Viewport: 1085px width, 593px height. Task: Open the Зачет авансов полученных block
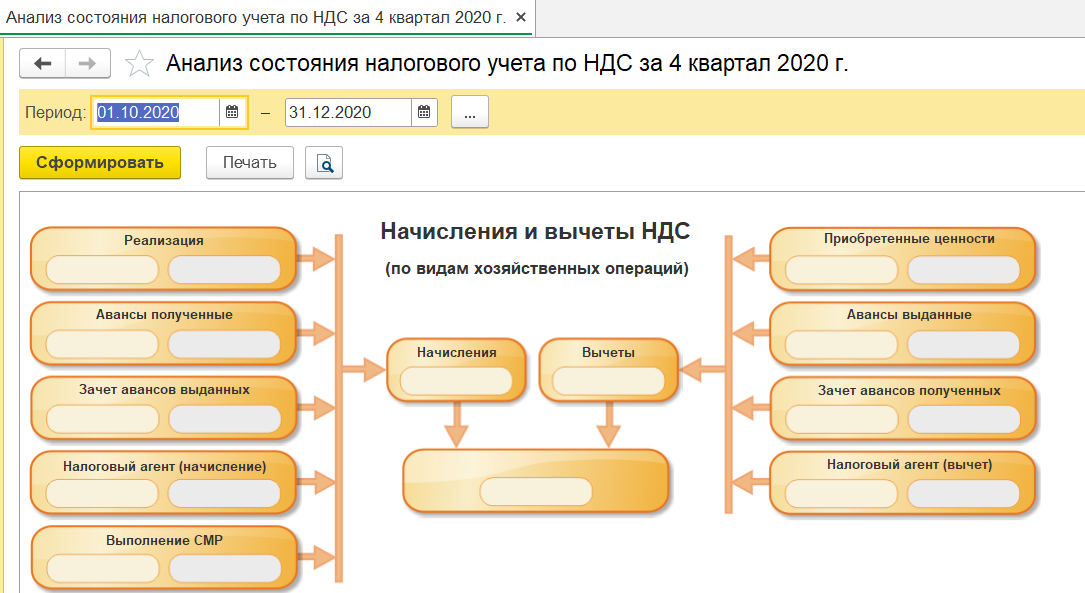902,408
